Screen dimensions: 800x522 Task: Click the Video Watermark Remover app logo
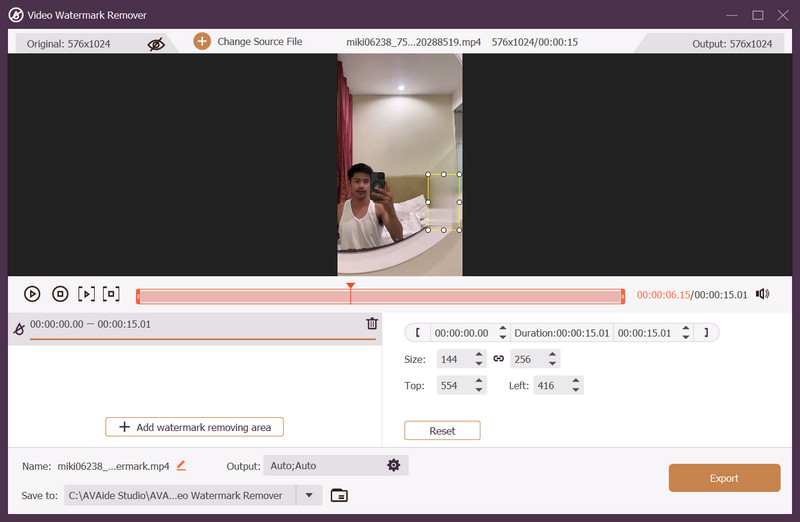click(16, 15)
